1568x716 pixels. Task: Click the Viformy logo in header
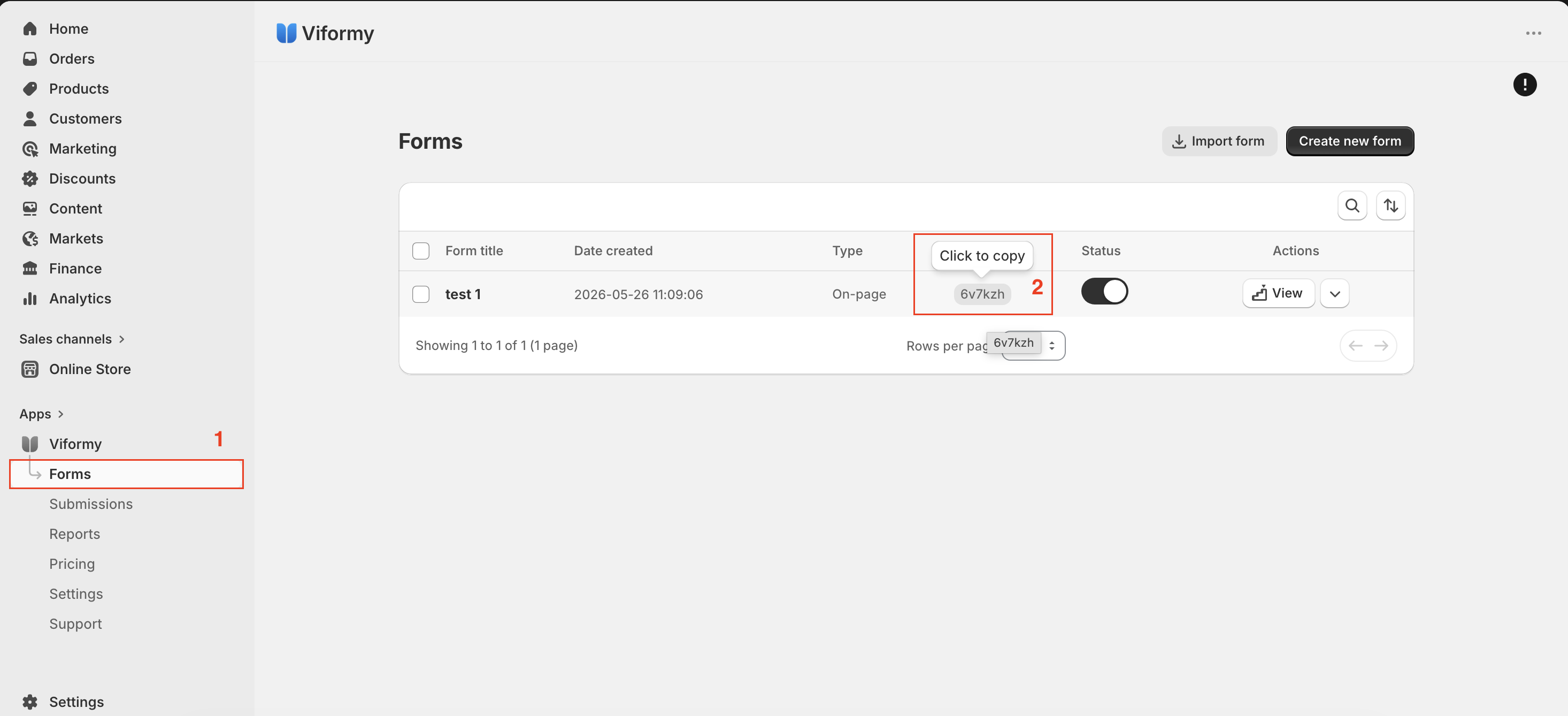click(x=286, y=33)
